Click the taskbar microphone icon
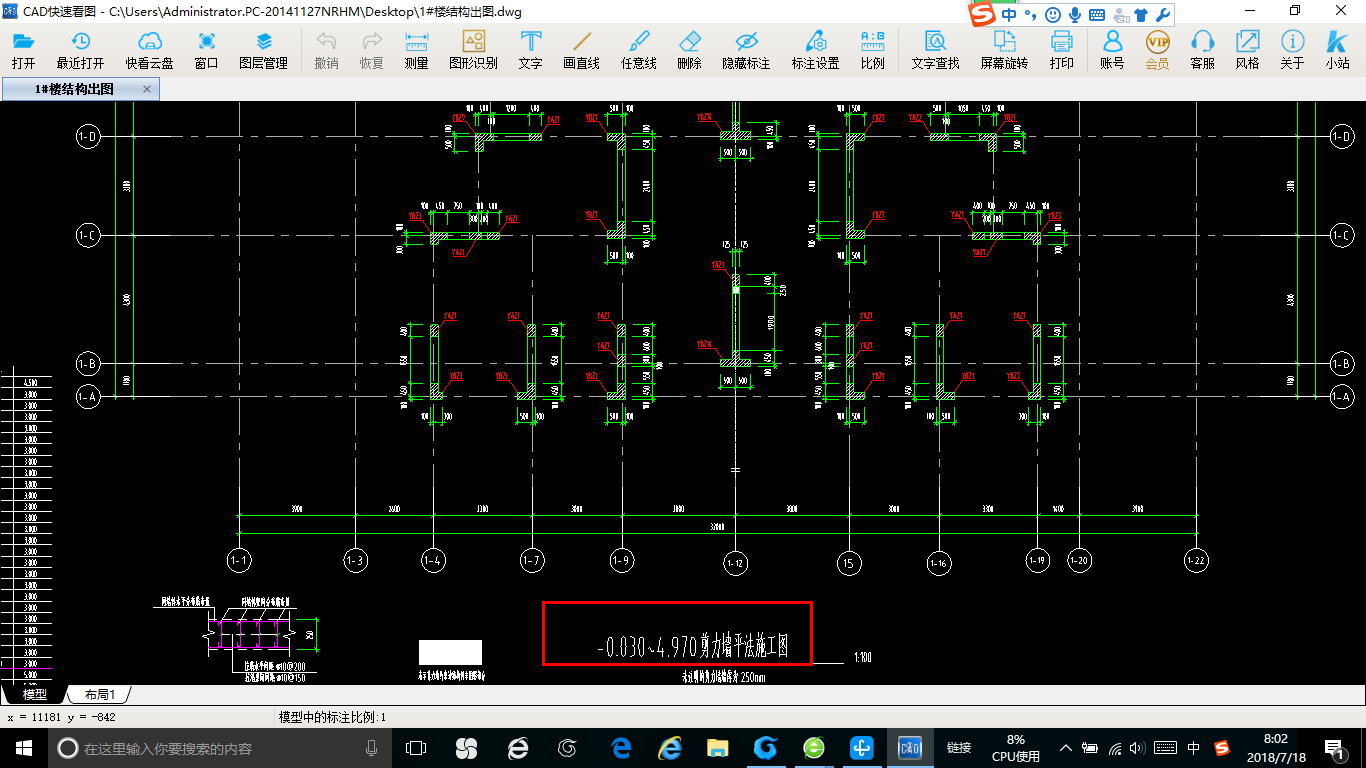Screen dimensions: 1366x768 tap(371, 748)
